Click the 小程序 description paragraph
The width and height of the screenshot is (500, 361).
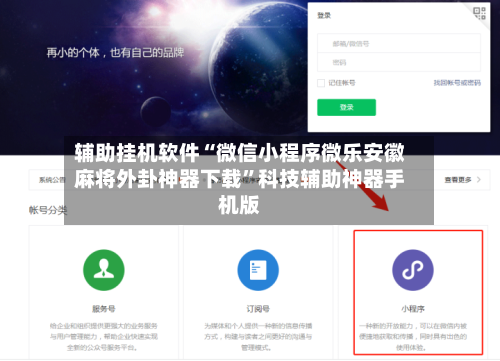tap(413, 337)
